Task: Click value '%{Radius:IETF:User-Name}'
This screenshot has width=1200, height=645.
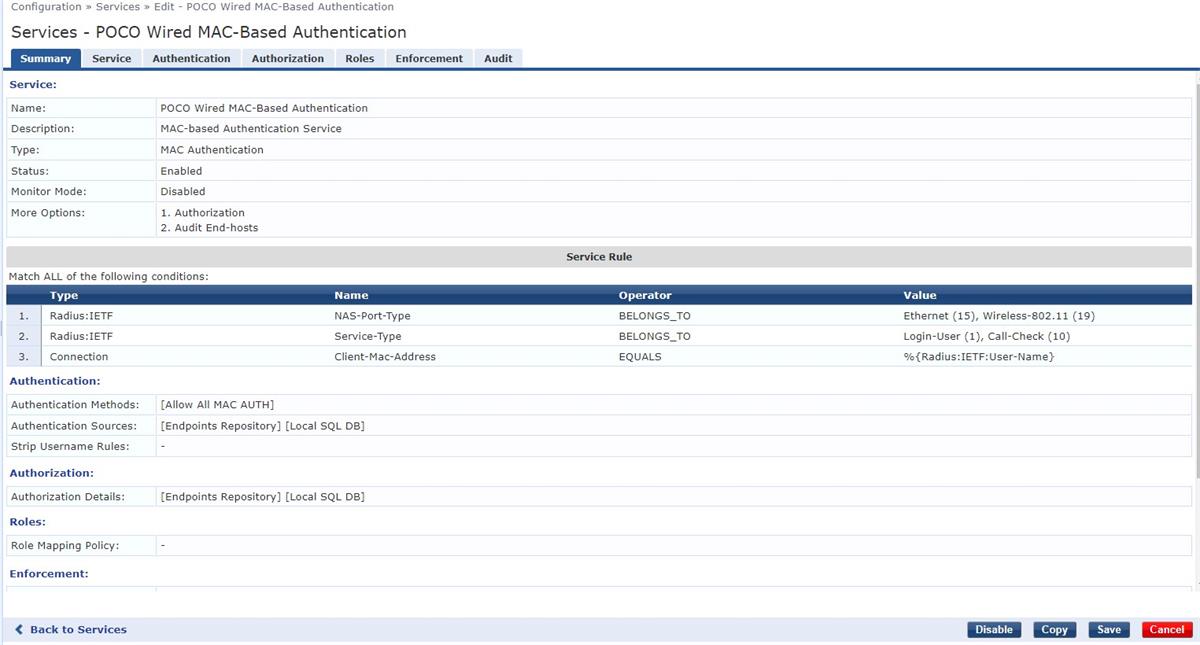Action: (x=979, y=357)
